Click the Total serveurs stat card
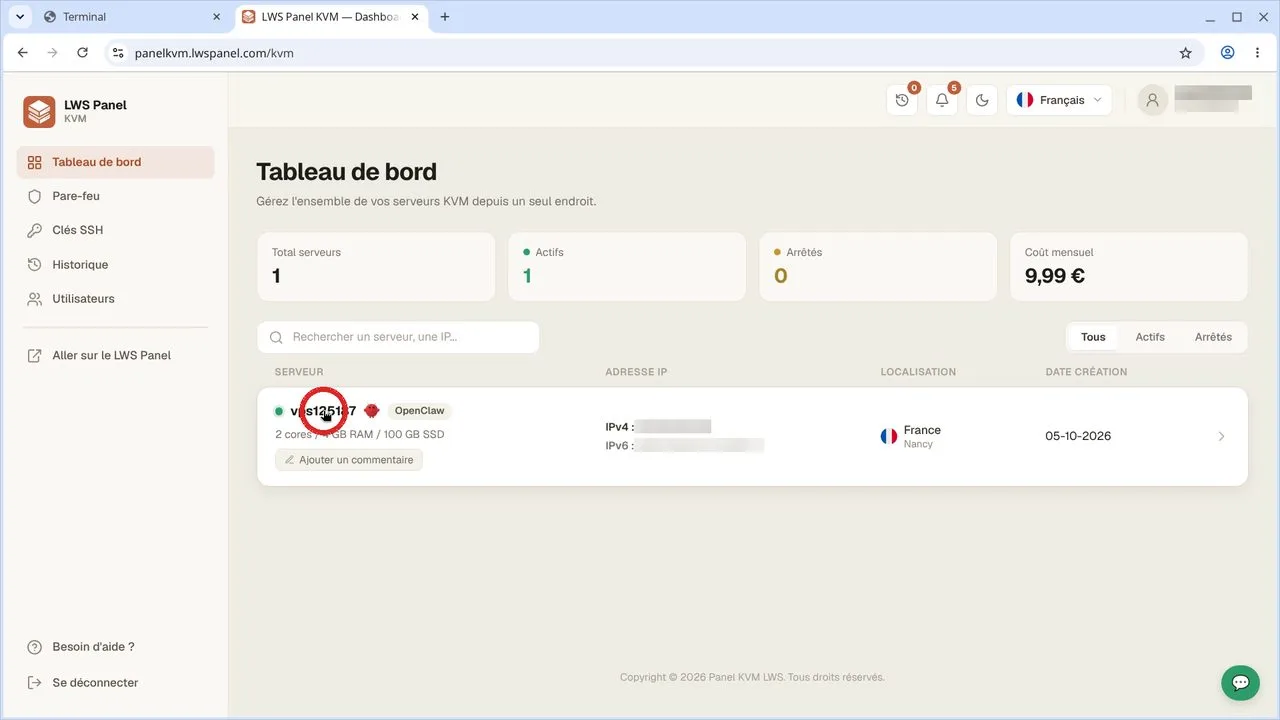Viewport: 1280px width, 720px height. point(376,267)
